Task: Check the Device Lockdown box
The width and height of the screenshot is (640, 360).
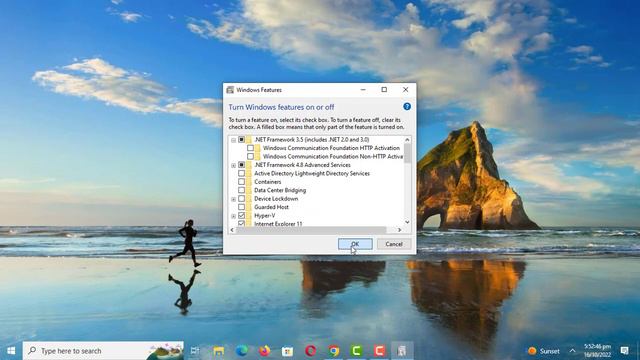Action: tap(241, 199)
